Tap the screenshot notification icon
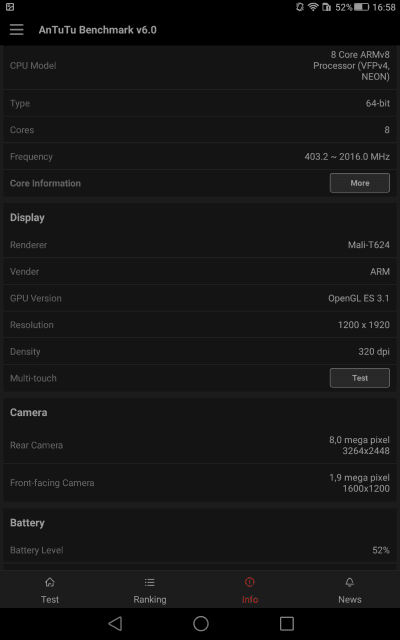The image size is (400, 640). click(x=10, y=7)
